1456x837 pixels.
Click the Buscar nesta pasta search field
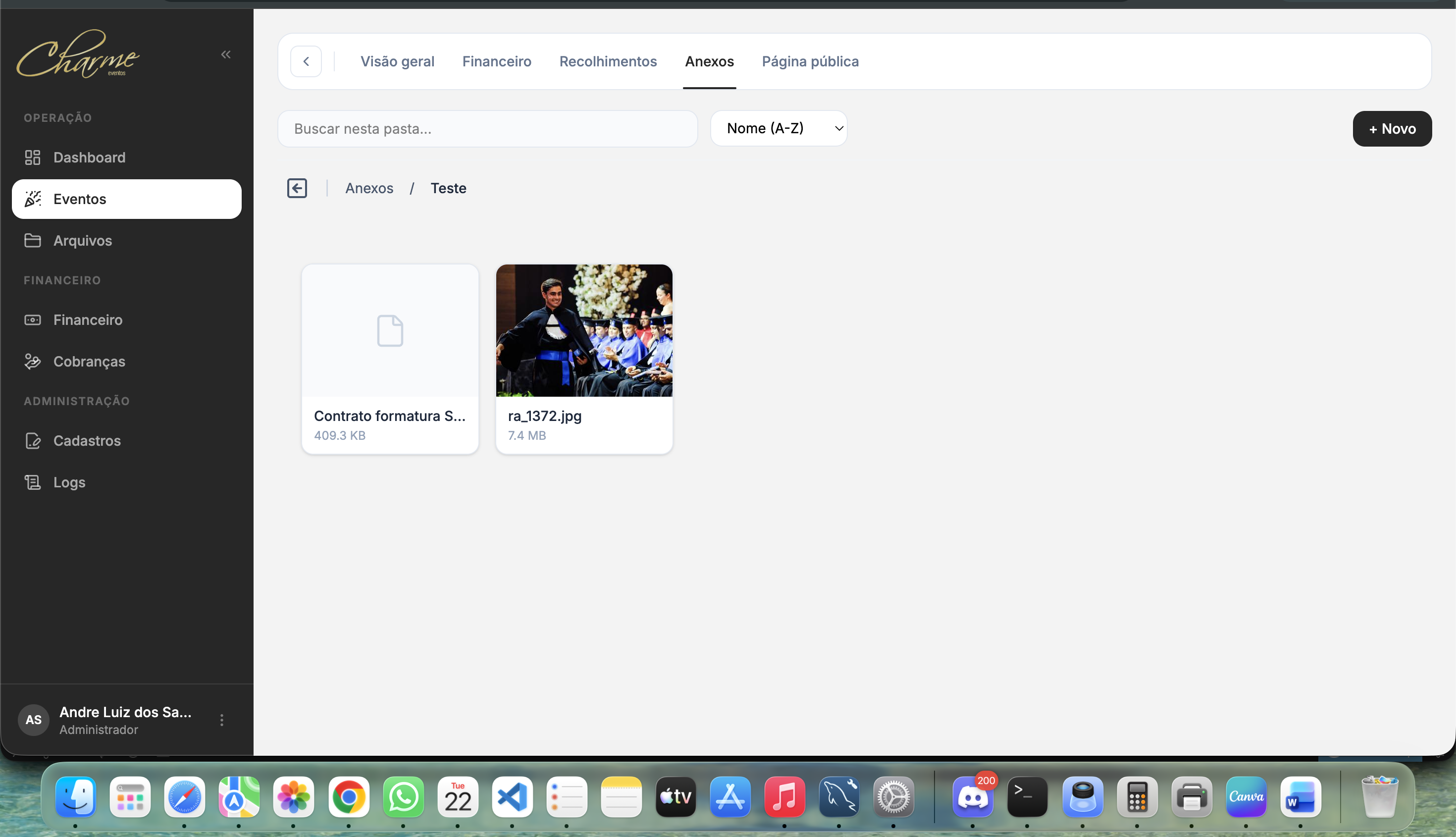pos(487,129)
